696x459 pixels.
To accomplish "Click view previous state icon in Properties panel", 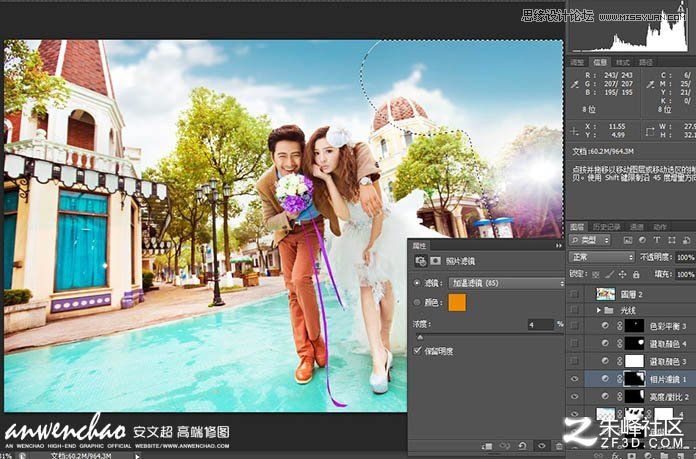I will pyautogui.click(x=504, y=446).
